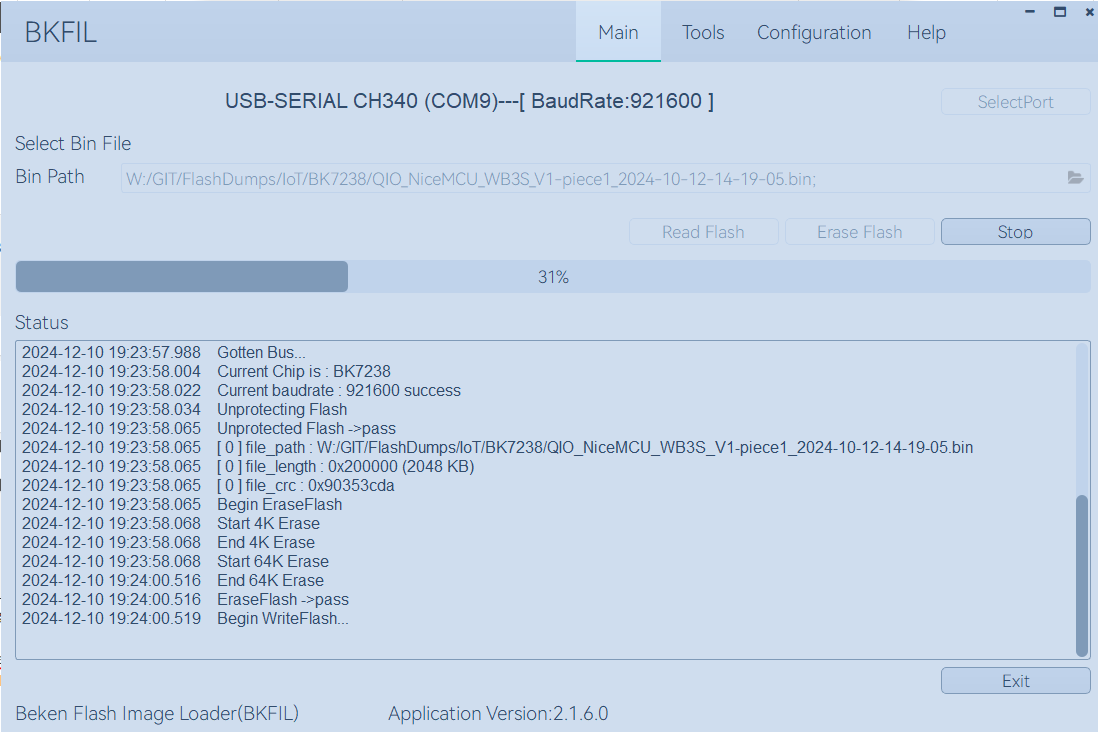
Task: Click the 'Status' heading
Action: coord(42,322)
